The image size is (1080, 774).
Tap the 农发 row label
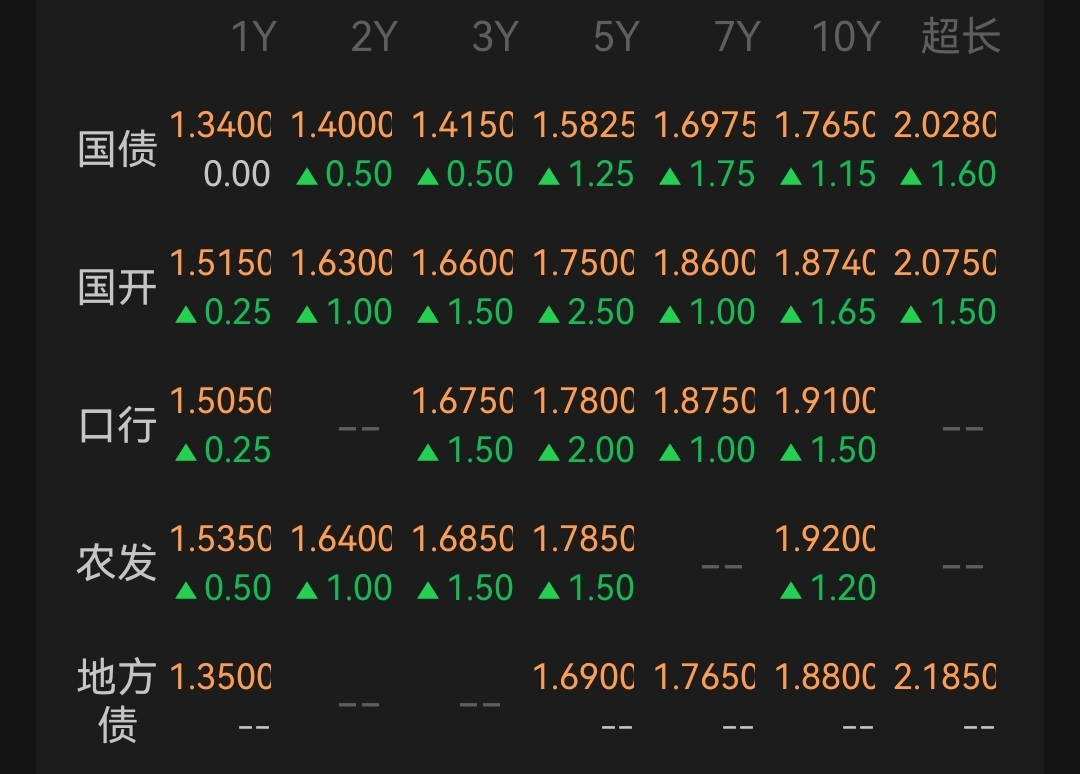[x=117, y=563]
